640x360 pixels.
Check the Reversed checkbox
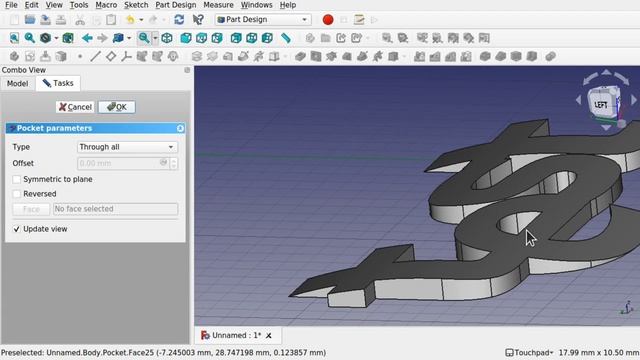16,194
